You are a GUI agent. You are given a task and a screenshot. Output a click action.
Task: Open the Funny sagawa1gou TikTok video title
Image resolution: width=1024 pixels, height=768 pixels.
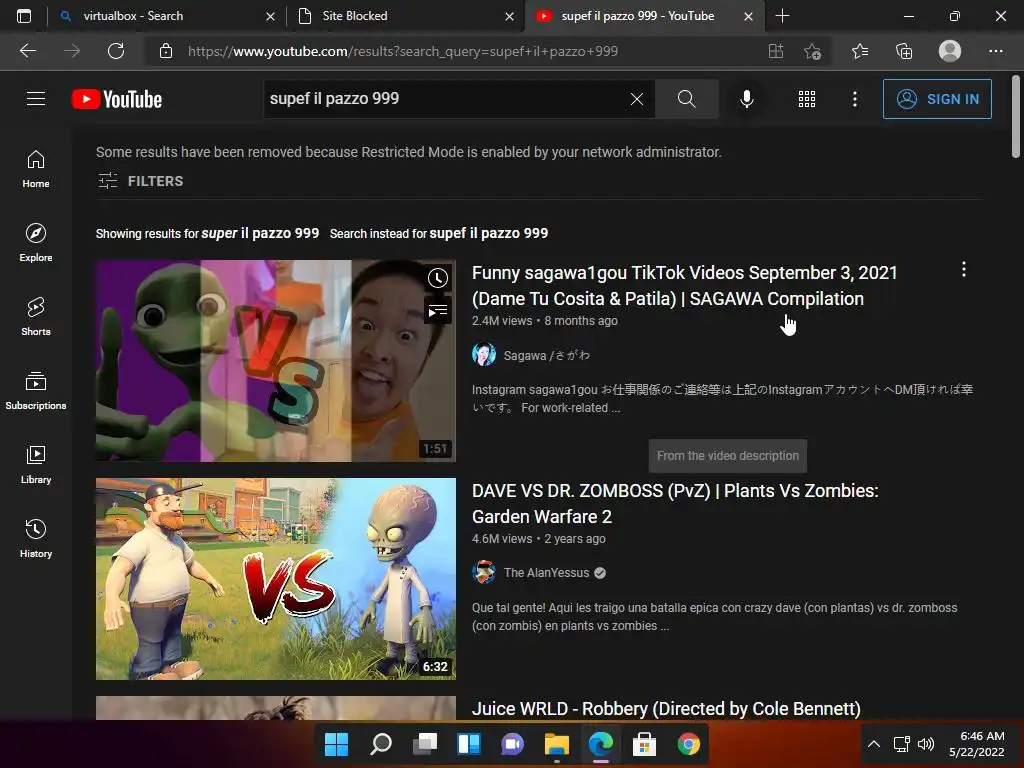point(684,285)
